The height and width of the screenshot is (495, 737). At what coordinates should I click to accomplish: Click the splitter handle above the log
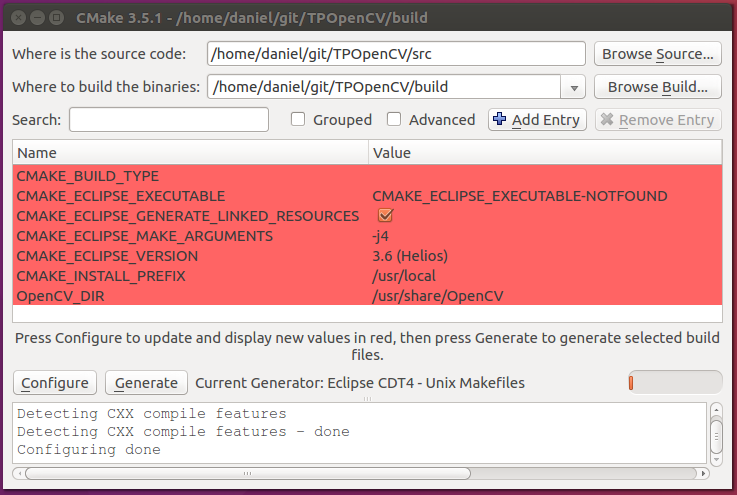pyautogui.click(x=367, y=399)
